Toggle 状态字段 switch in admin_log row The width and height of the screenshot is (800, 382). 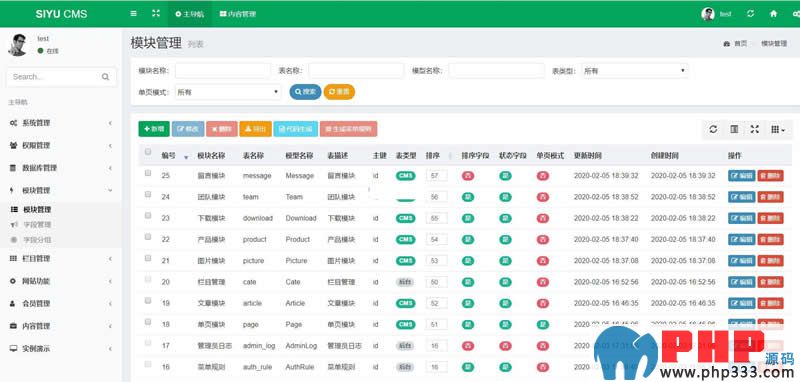pos(505,346)
